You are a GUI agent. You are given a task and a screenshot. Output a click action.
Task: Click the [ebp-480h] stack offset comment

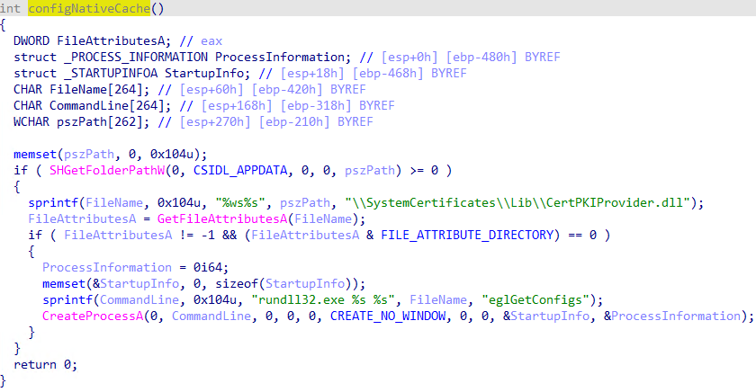(x=483, y=57)
